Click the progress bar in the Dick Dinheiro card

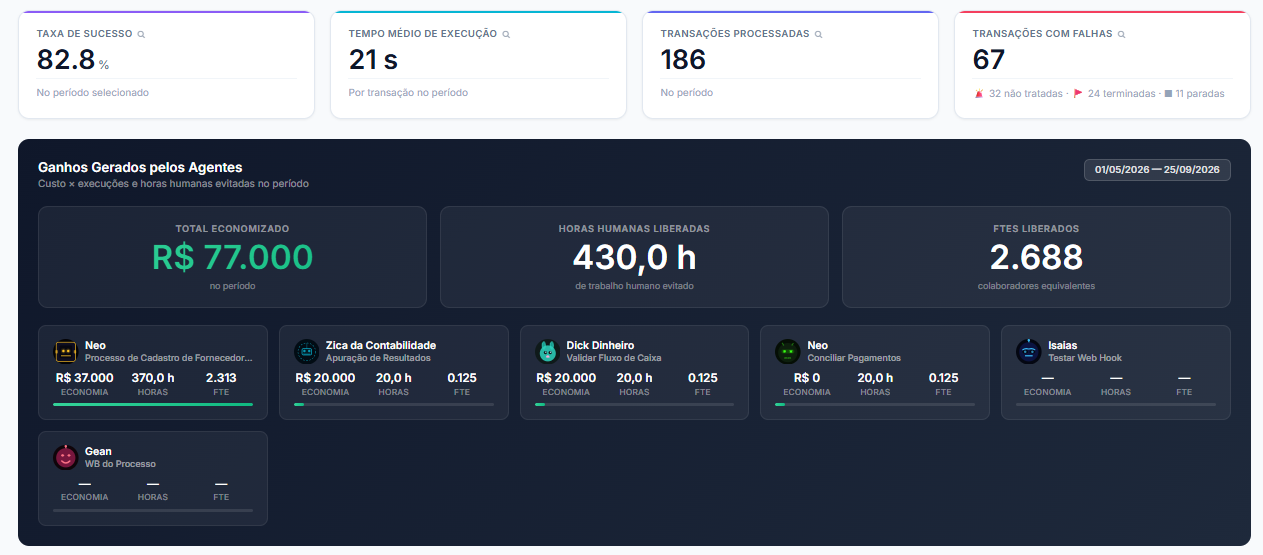(634, 404)
